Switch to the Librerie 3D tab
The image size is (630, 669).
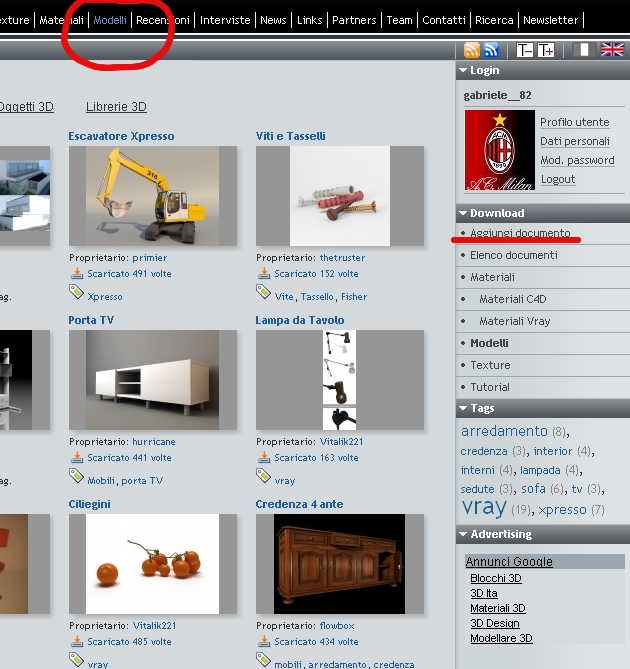[x=116, y=107]
